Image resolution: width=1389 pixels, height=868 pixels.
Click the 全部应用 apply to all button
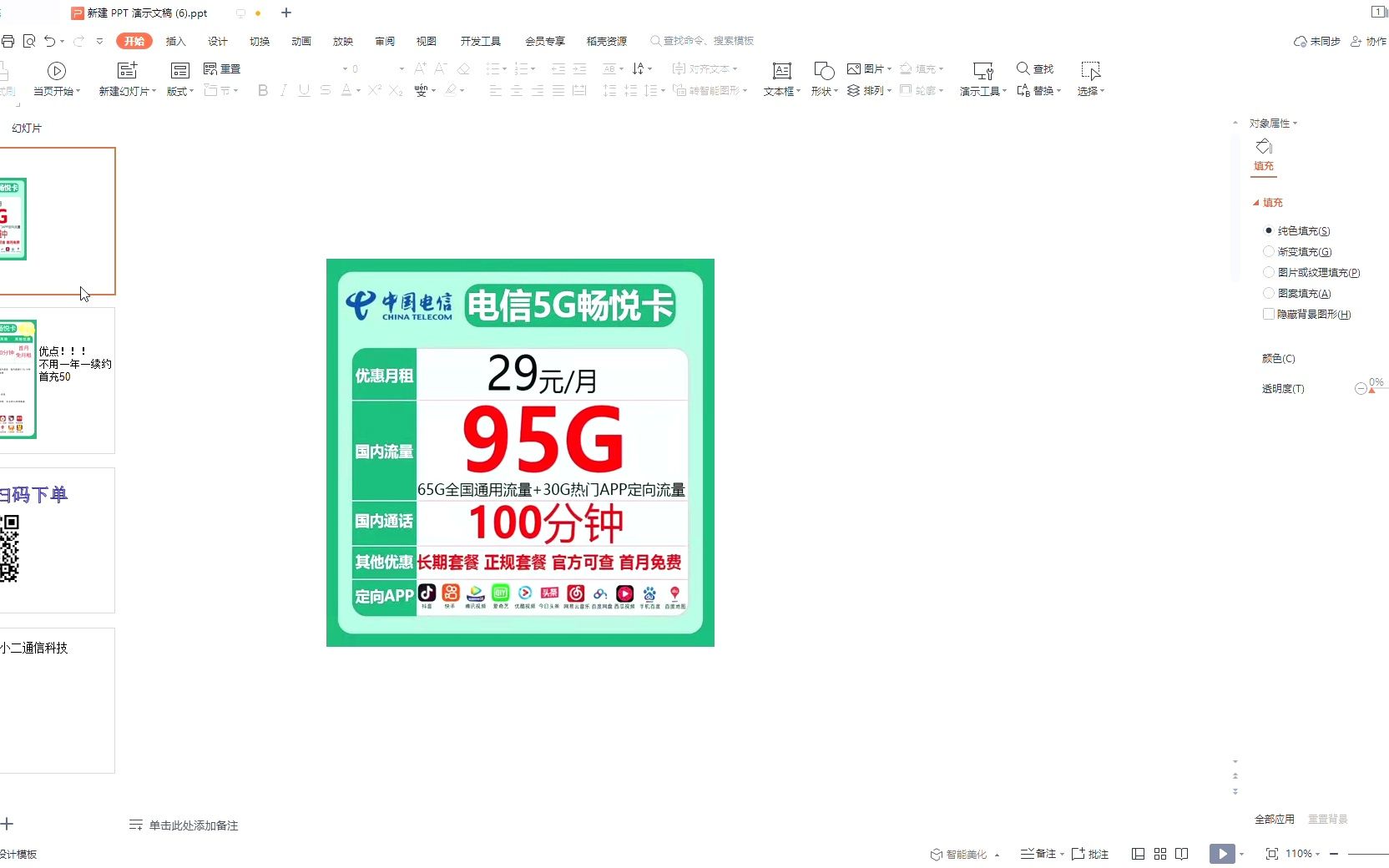pos(1275,819)
